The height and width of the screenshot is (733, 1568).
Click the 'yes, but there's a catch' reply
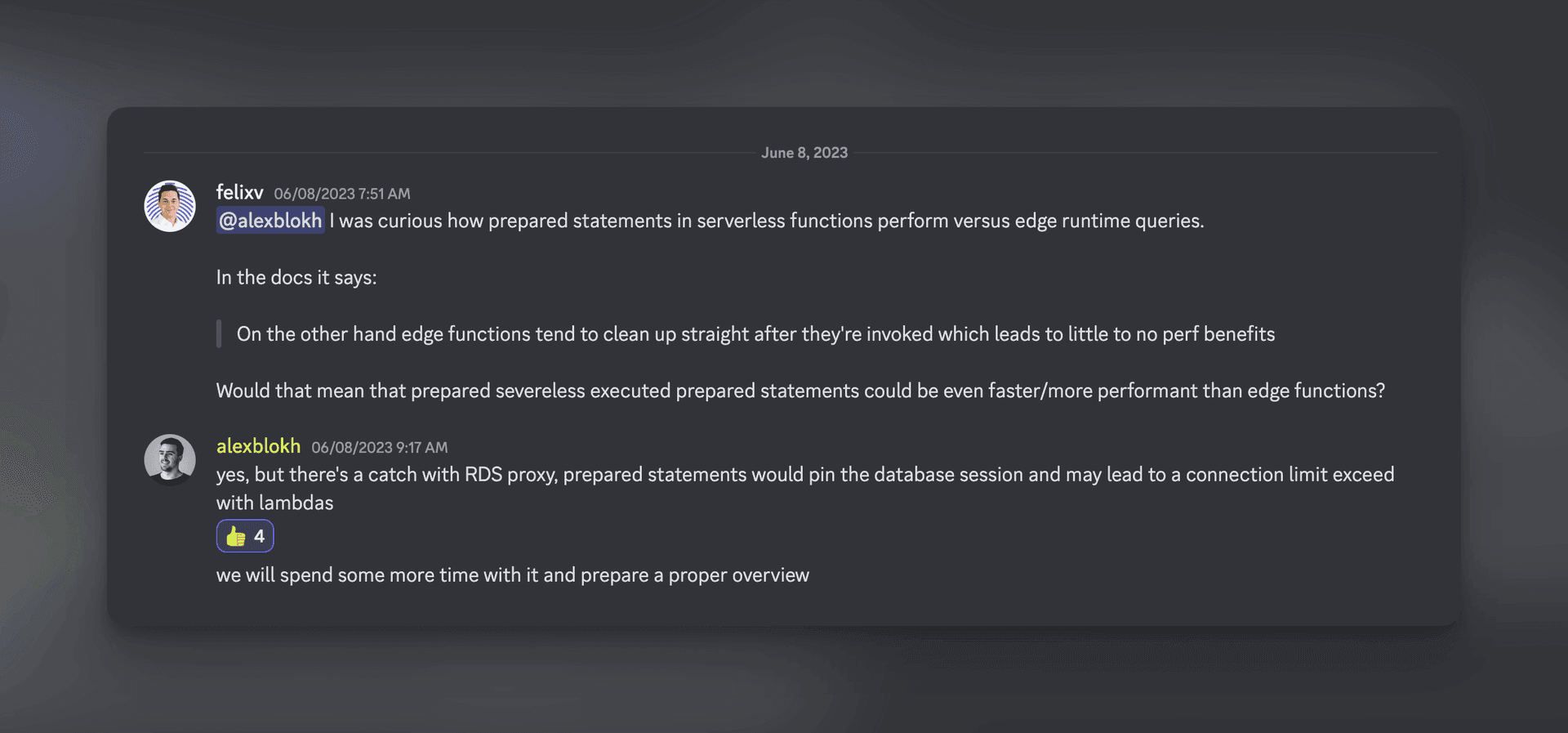(804, 475)
